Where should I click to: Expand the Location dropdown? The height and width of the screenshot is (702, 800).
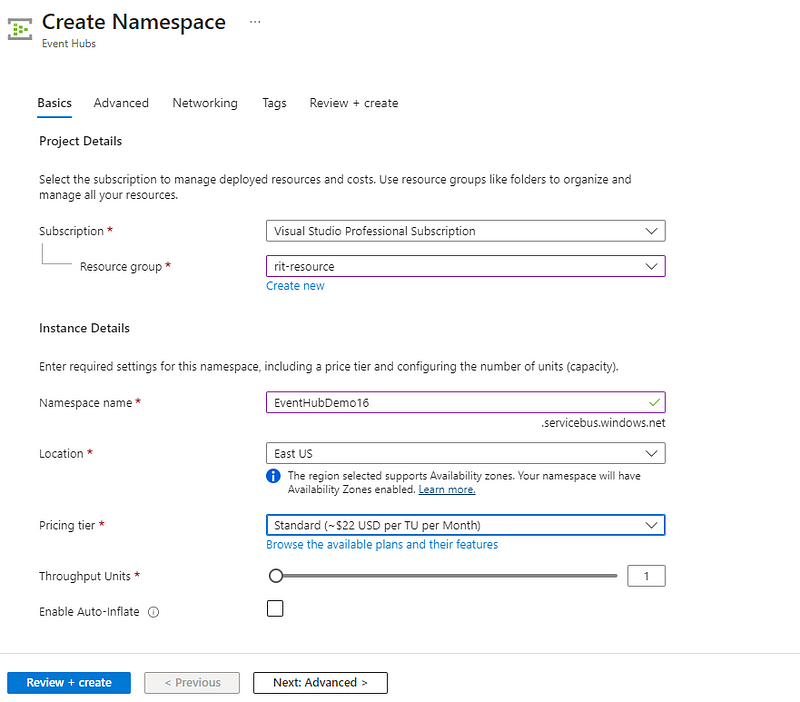pyautogui.click(x=465, y=454)
